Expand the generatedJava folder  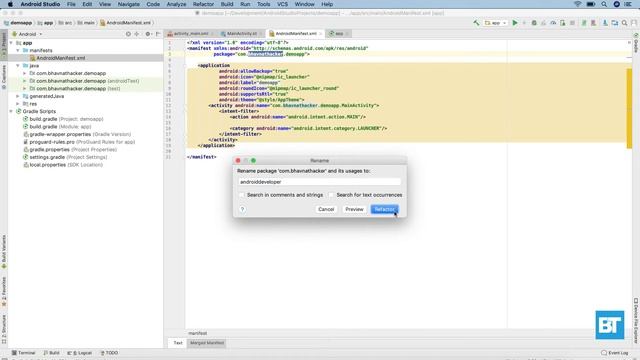(x=18, y=96)
